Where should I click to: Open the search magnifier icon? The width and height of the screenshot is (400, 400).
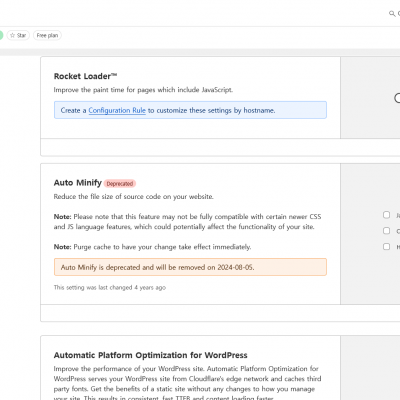point(392,13)
